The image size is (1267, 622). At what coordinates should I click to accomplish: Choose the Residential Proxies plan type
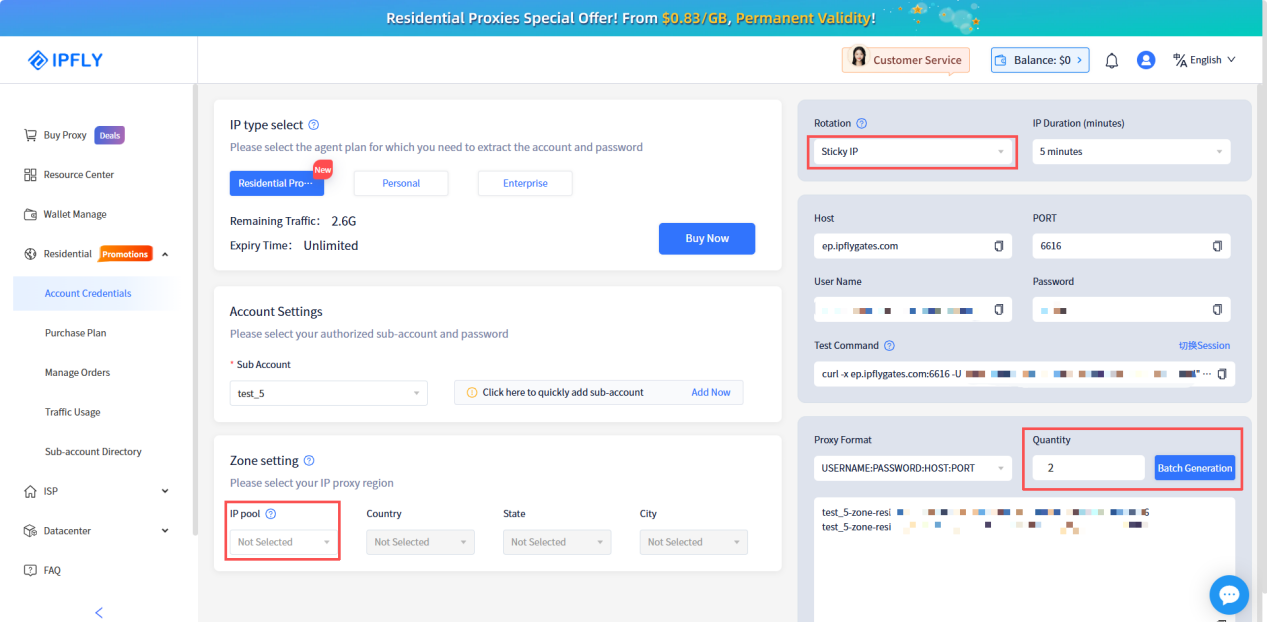click(x=276, y=184)
